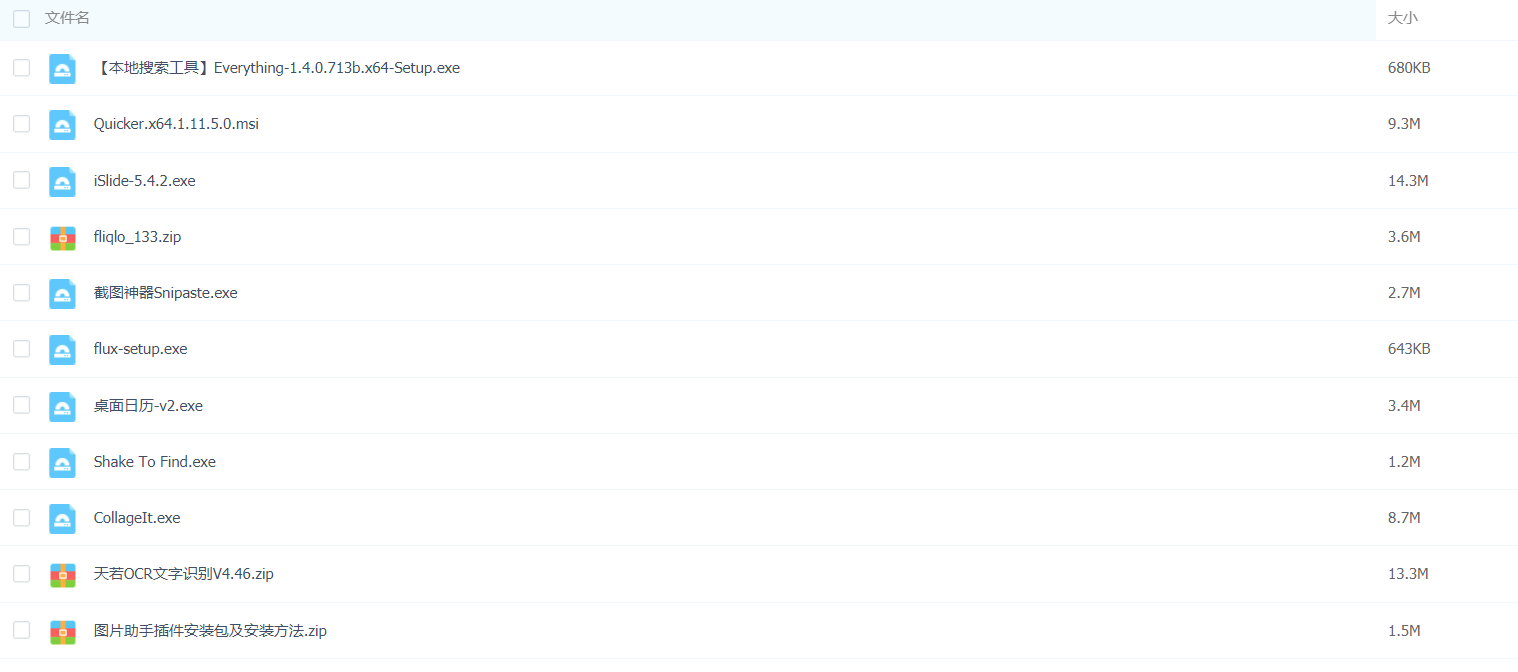The width and height of the screenshot is (1518, 672).
Task: Click the file icon beside Quicker.x64.1.11.5.0.msi
Action: [x=63, y=124]
